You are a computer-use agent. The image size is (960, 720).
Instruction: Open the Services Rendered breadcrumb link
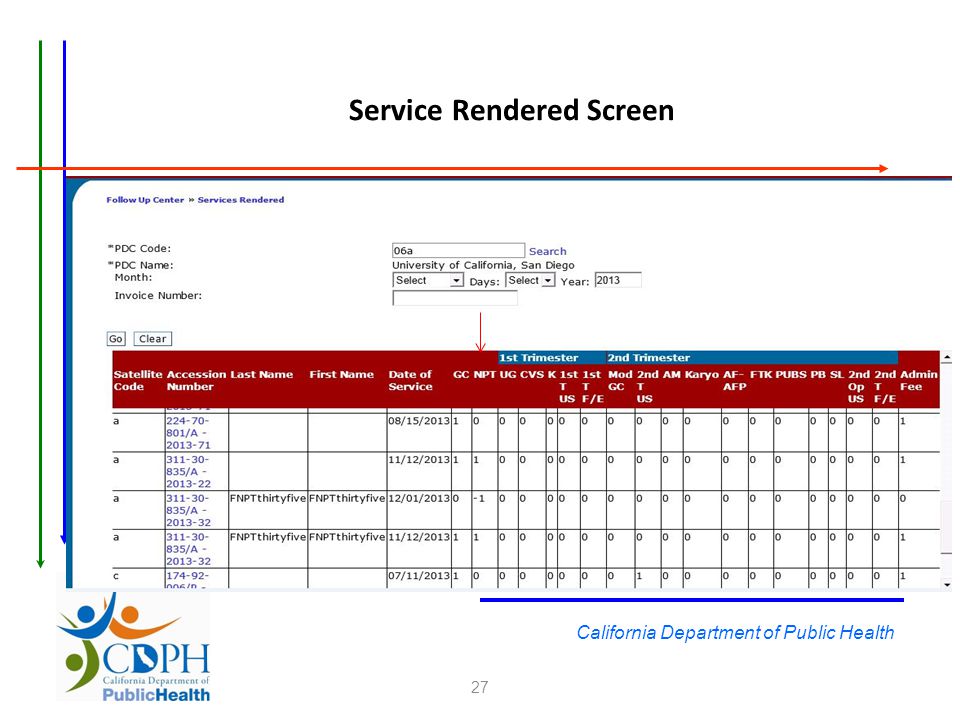(x=241, y=200)
